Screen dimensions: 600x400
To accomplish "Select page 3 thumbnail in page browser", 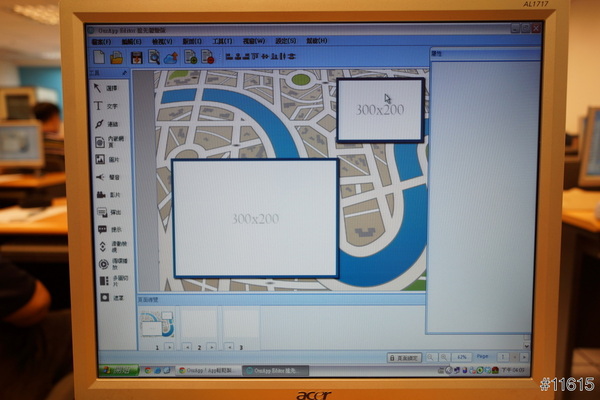I will tap(241, 324).
